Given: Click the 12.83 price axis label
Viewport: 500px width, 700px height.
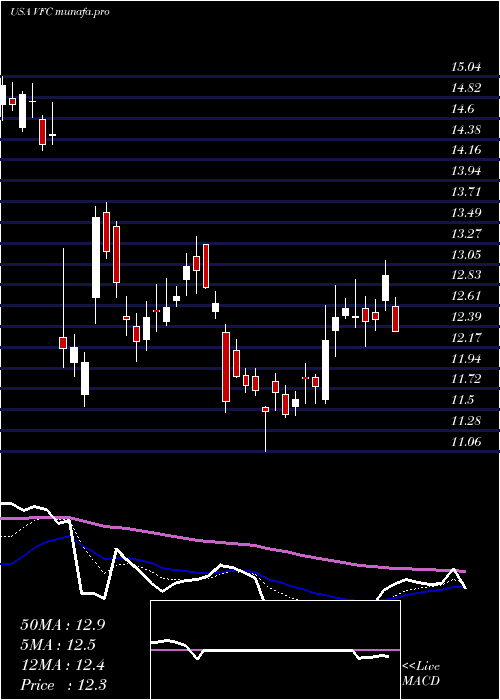Looking at the screenshot, I should coord(466,275).
